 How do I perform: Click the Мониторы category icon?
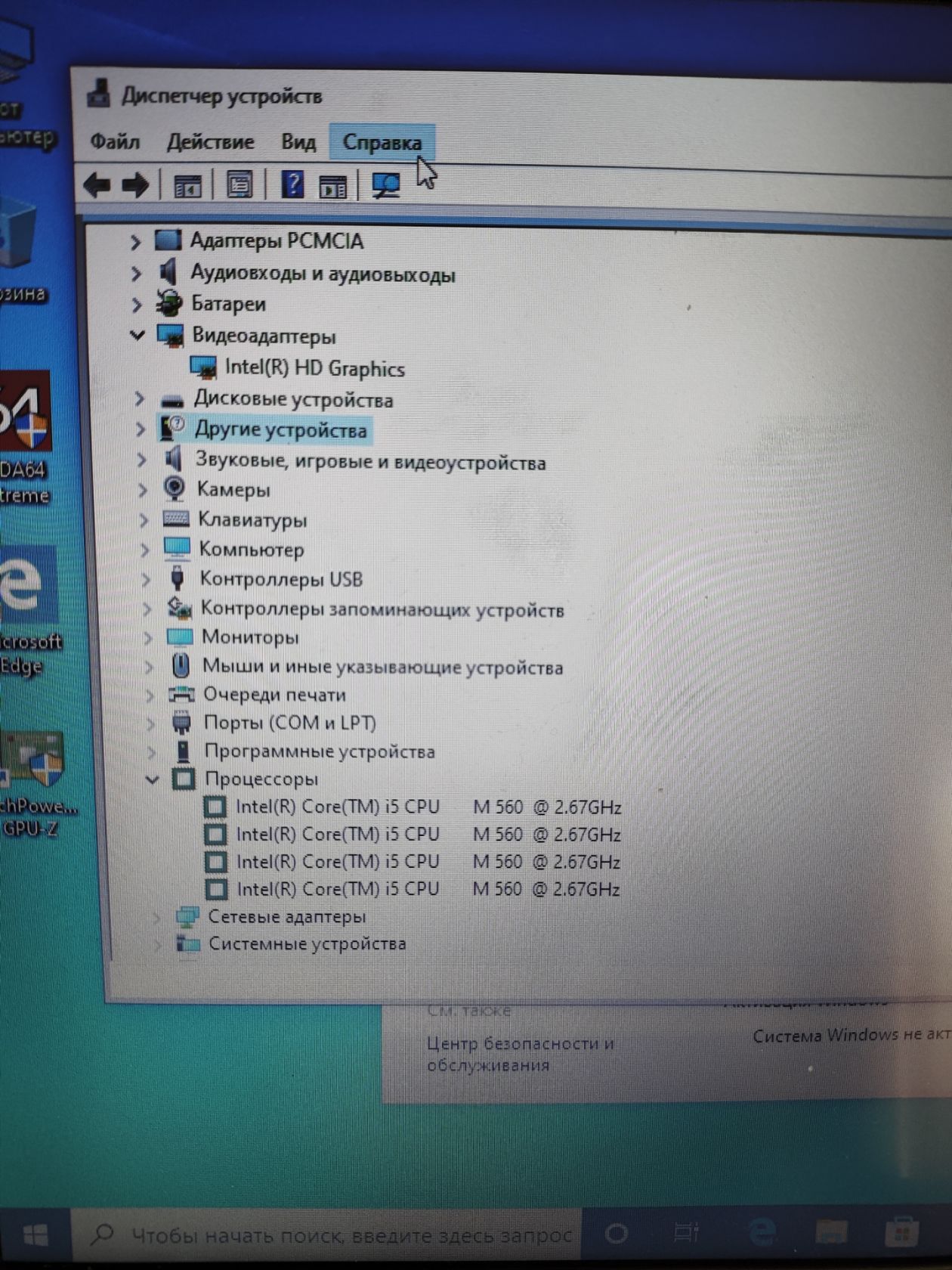[180, 637]
